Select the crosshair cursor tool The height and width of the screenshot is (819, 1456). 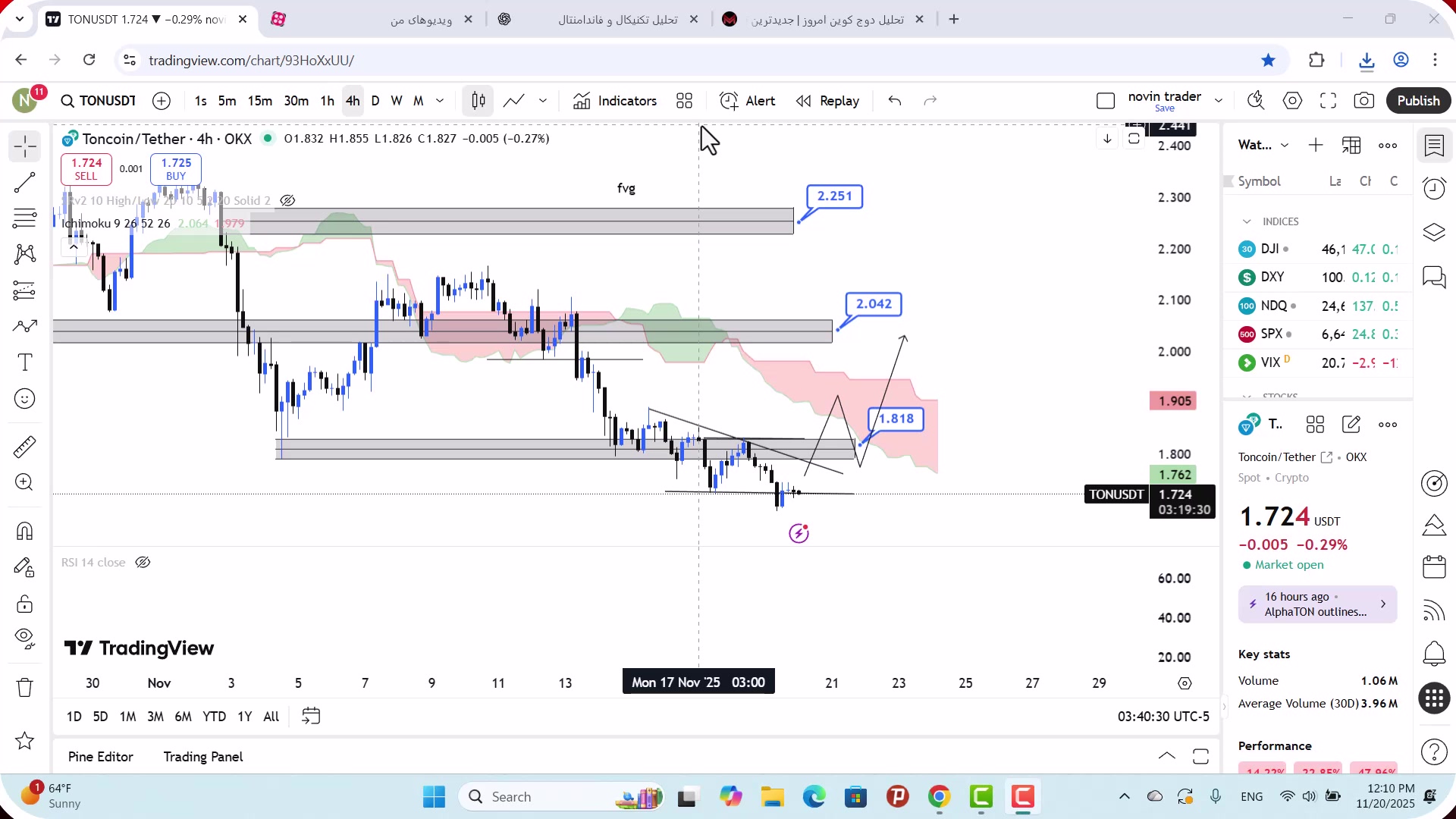pos(25,146)
